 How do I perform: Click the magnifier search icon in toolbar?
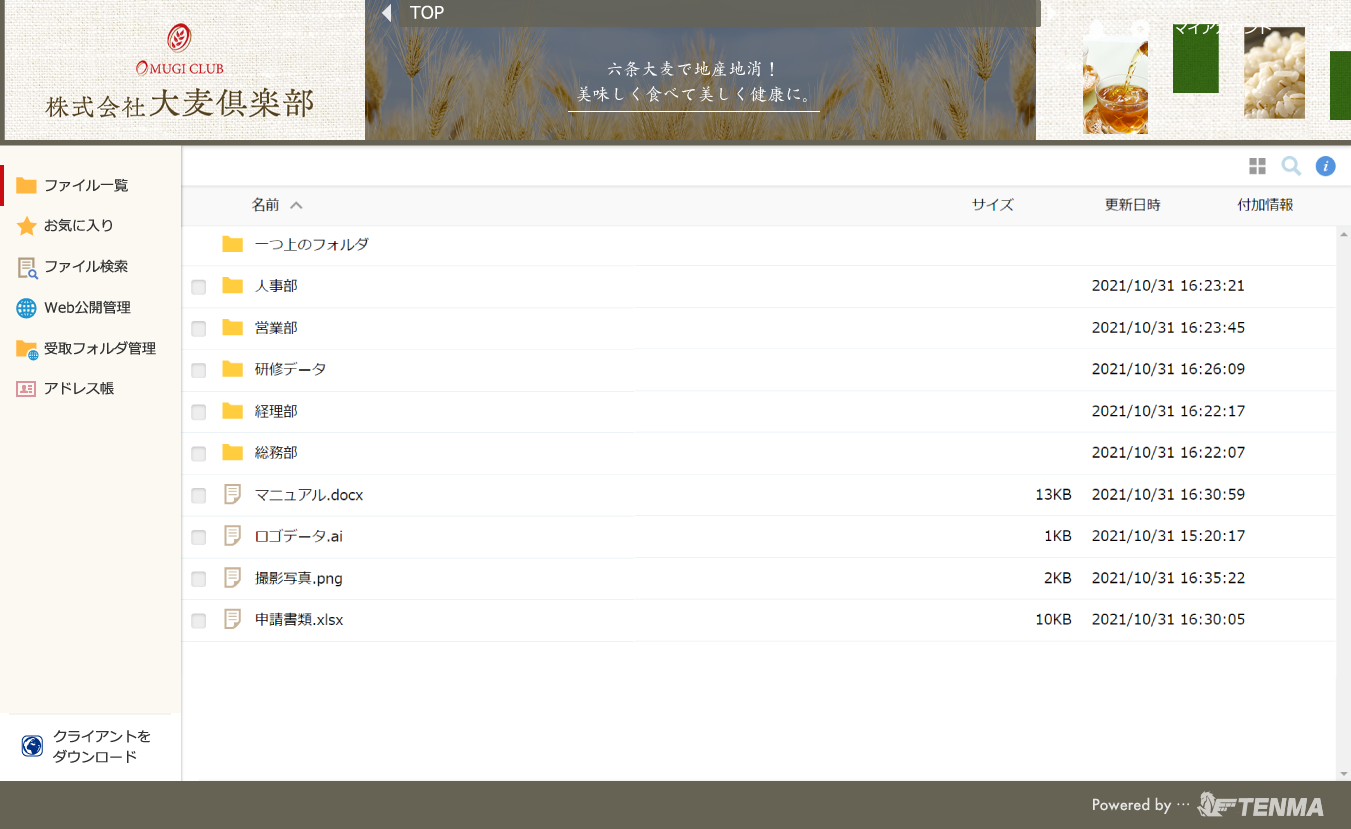1291,166
